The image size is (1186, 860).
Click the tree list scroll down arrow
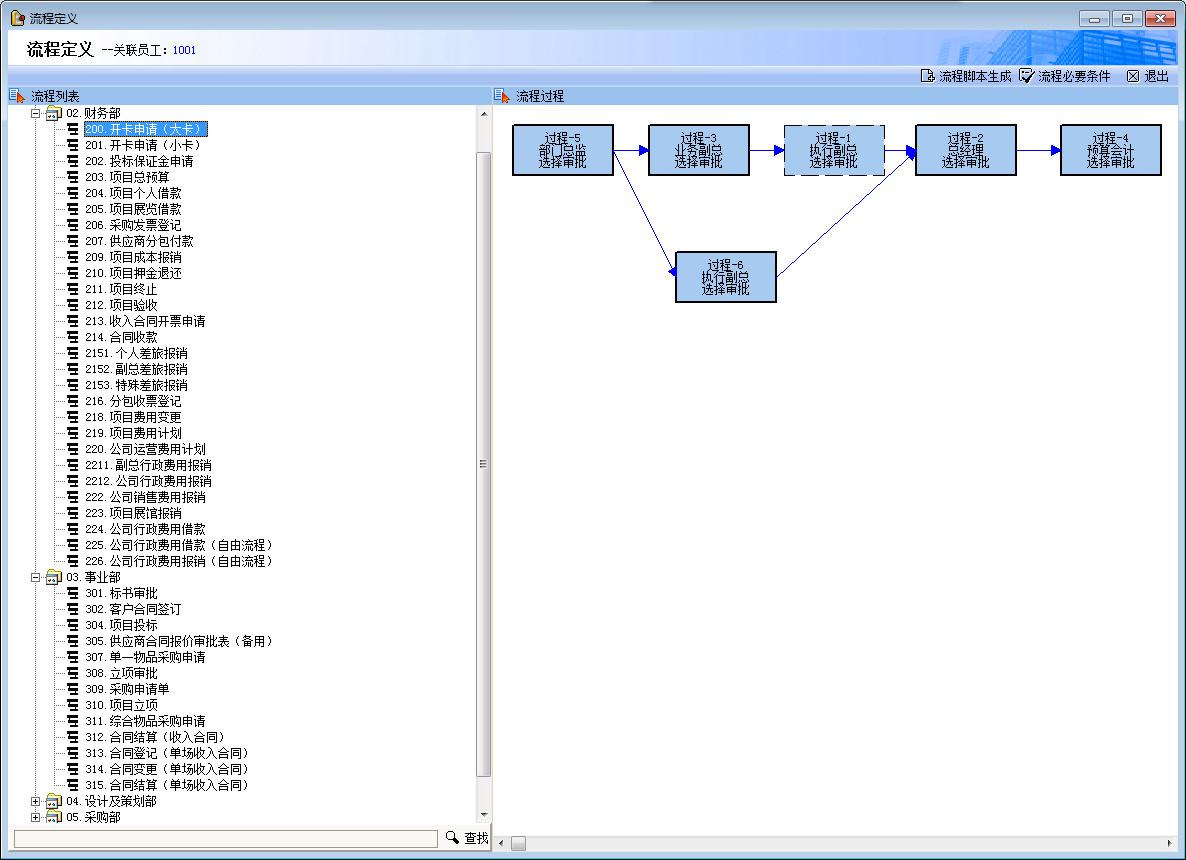484,816
